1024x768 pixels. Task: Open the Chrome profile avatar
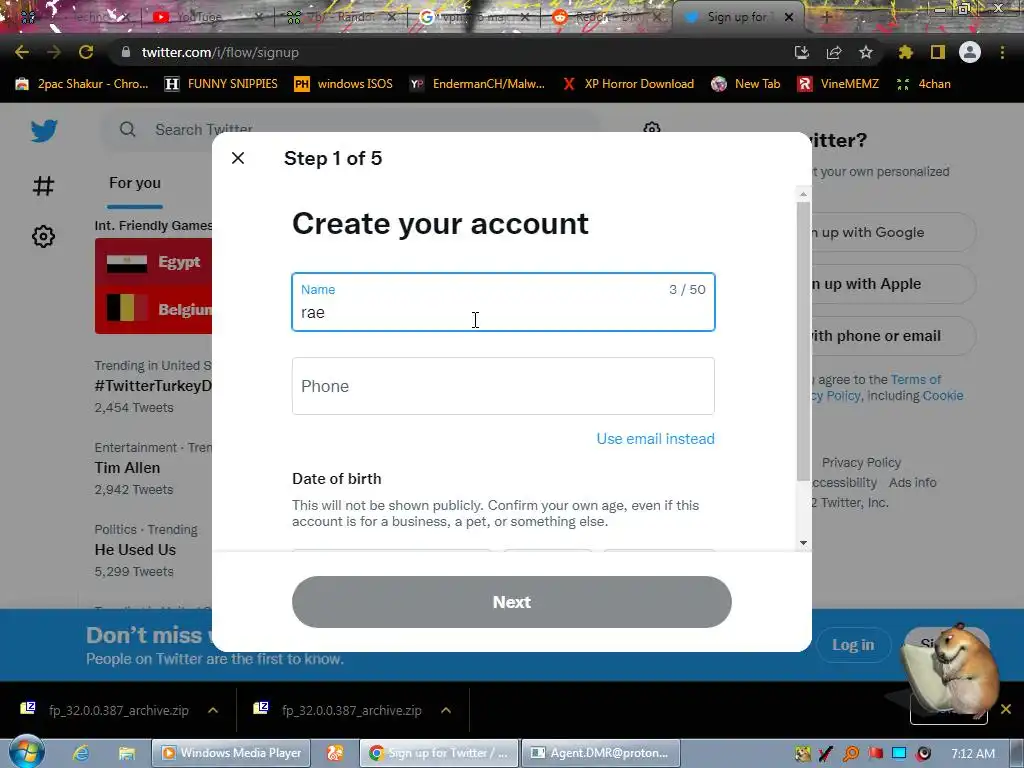click(970, 52)
